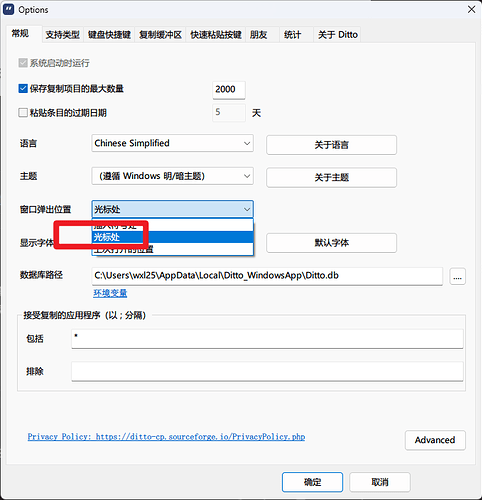Choose the first option in the popup position list
The height and width of the screenshot is (500, 482).
click(173, 226)
